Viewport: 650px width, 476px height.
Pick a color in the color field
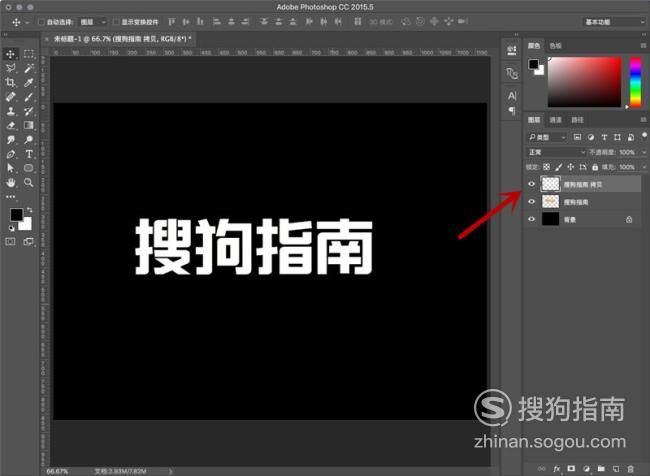click(585, 82)
